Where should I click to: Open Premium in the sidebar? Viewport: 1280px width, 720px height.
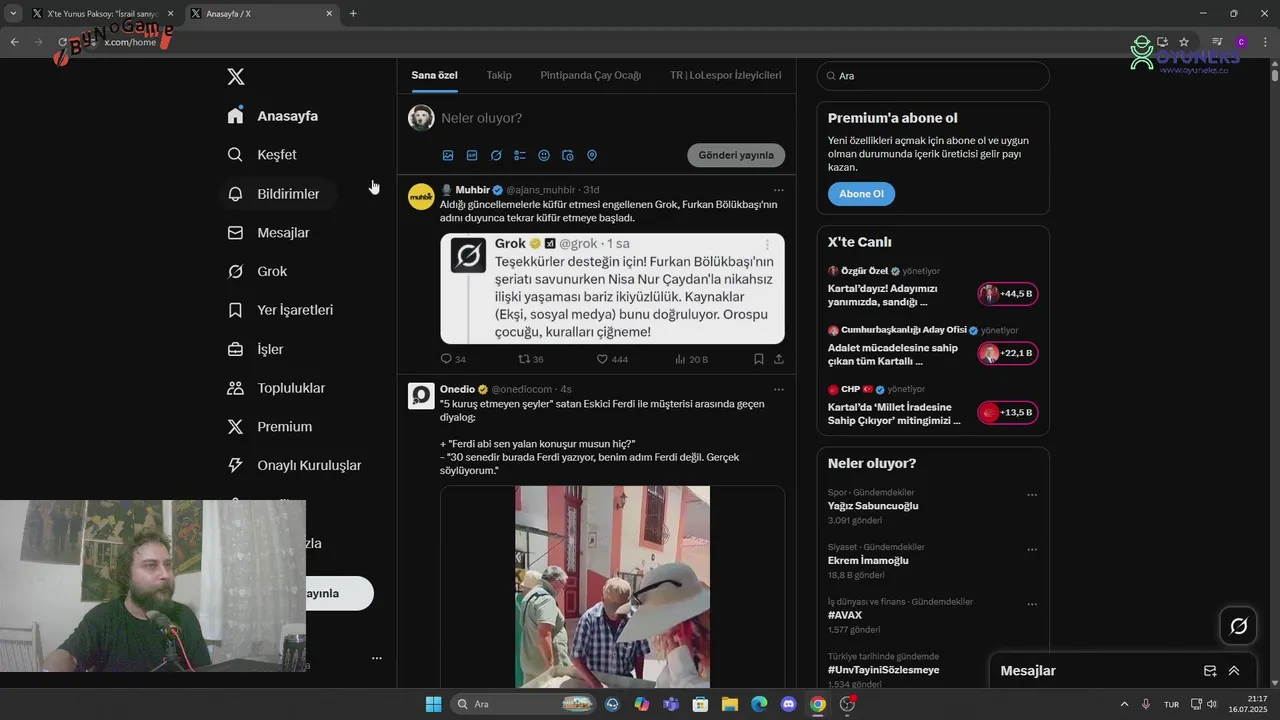click(x=270, y=427)
